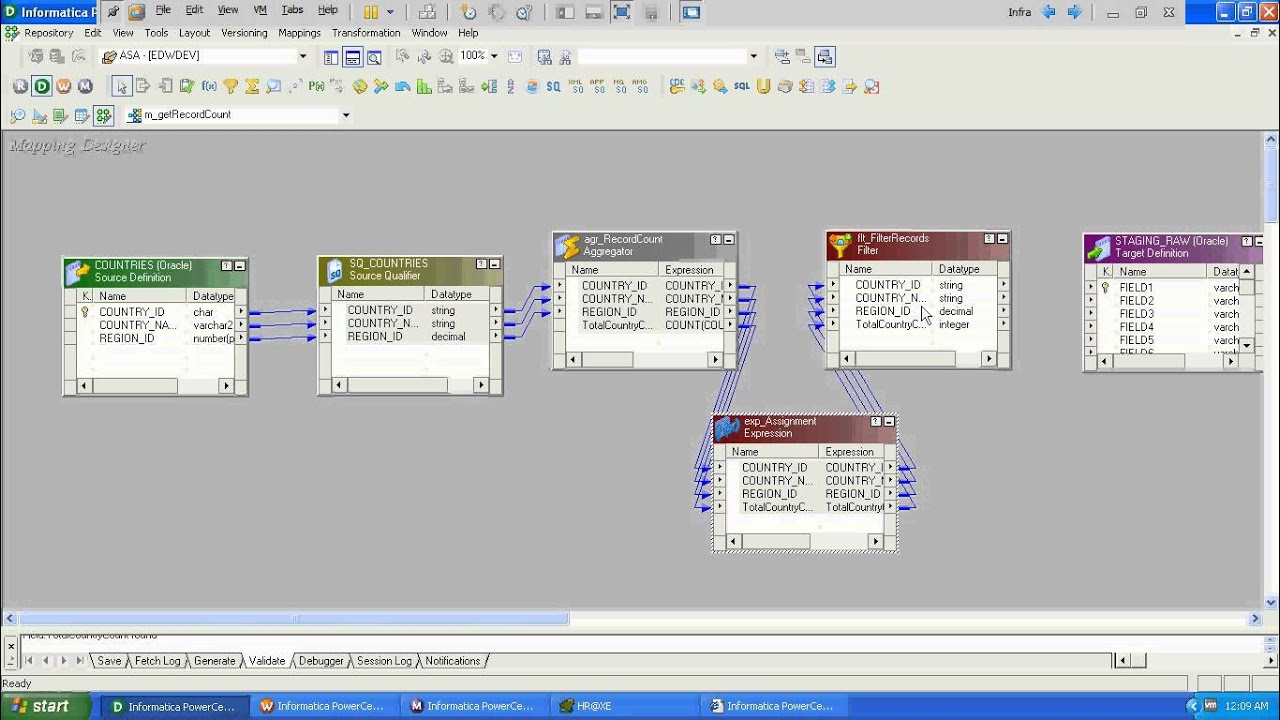Screen dimensions: 1280x720
Task: Iconize the exp_Assignment Expression transformation
Action: click(x=888, y=422)
